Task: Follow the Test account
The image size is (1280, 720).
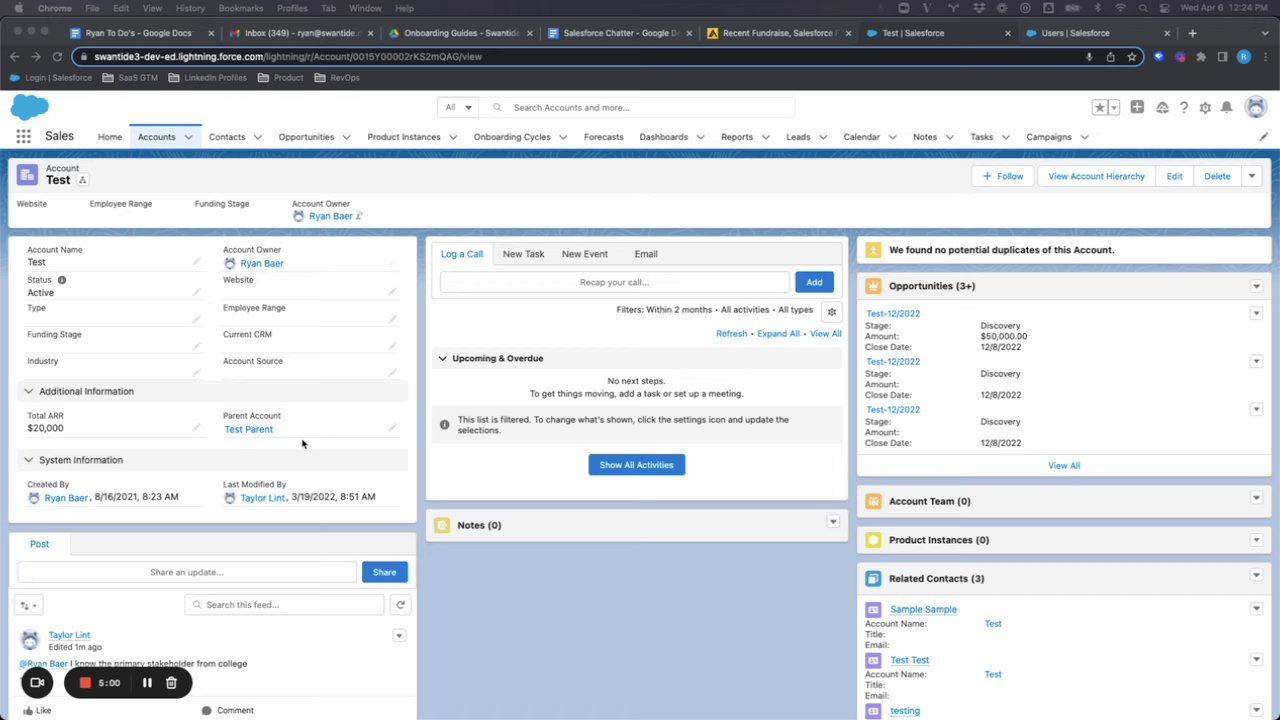Action: coord(1002,176)
